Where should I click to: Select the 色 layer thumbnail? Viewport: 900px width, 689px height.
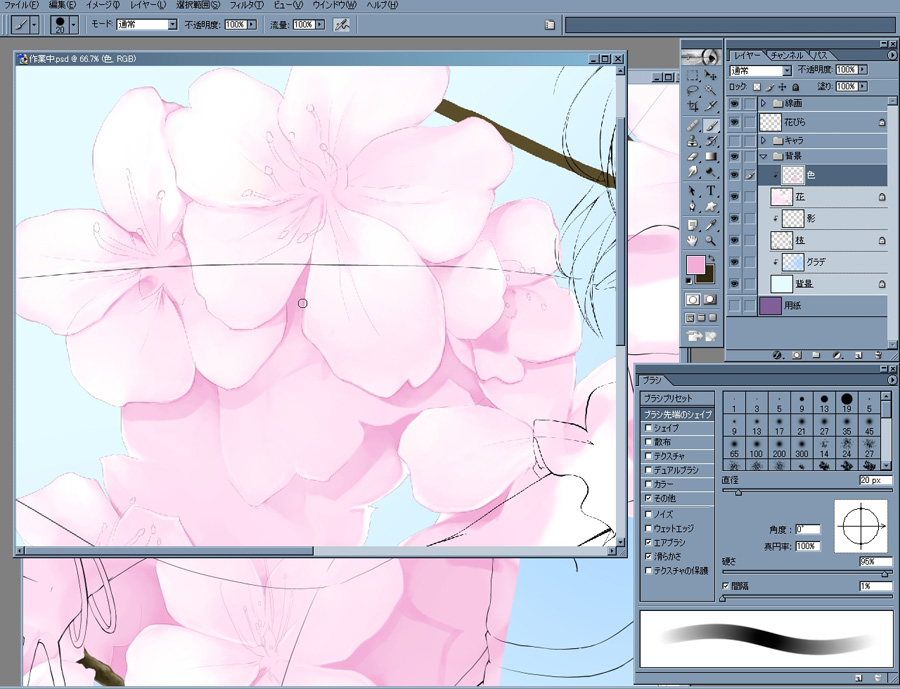click(793, 175)
